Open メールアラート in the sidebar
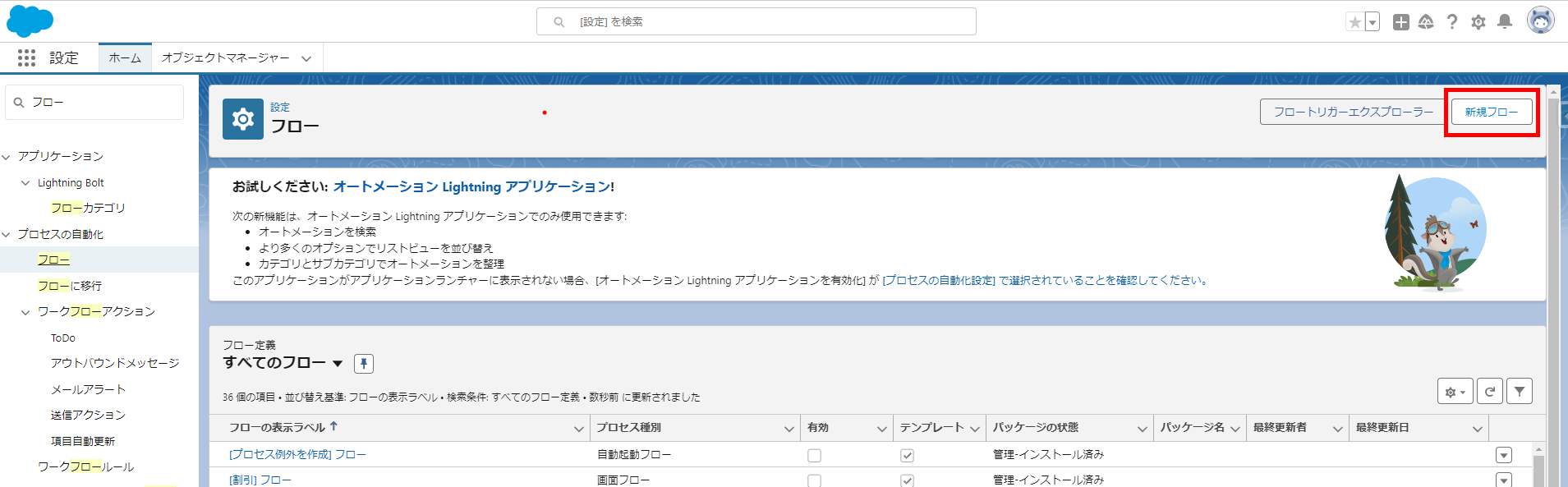Image resolution: width=1568 pixels, height=487 pixels. click(88, 389)
